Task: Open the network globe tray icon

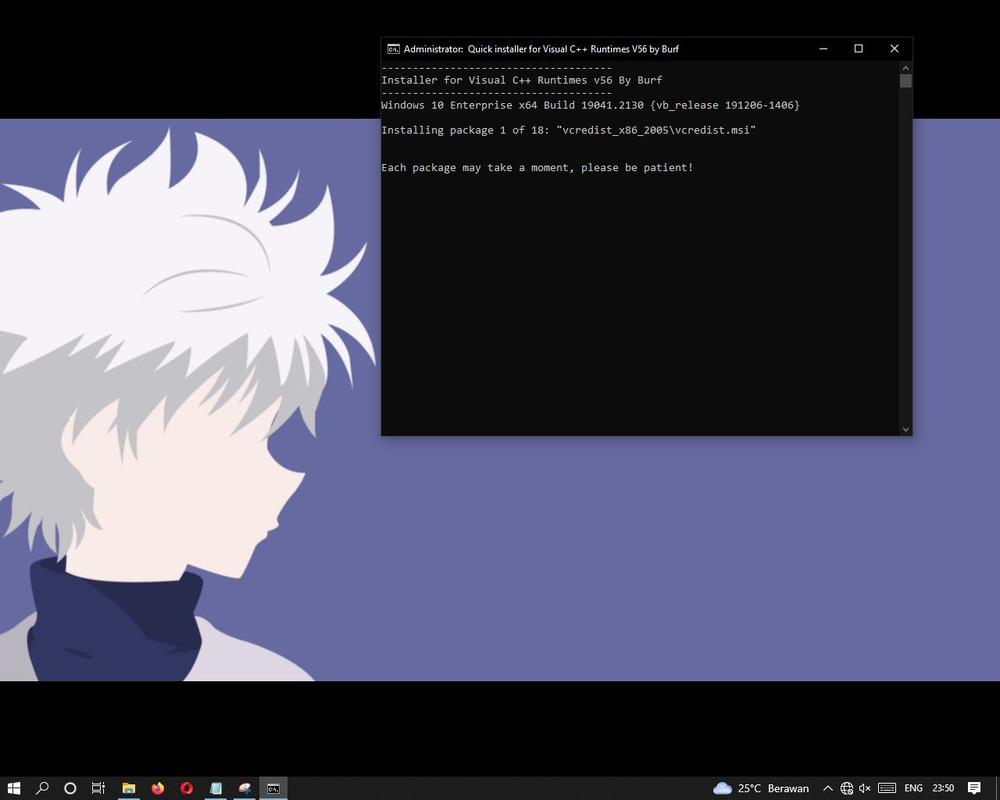Action: point(846,788)
